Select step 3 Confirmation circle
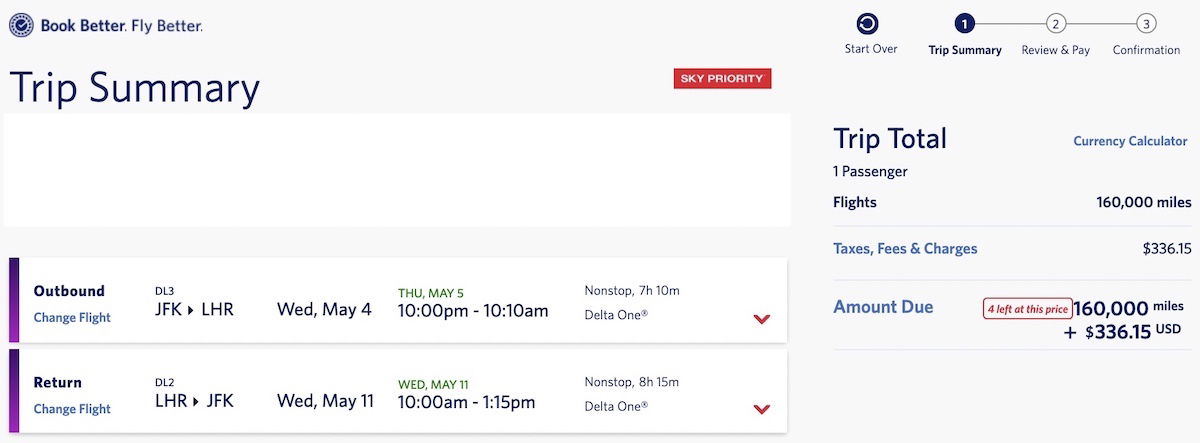This screenshot has height=443, width=1200. [x=1147, y=23]
